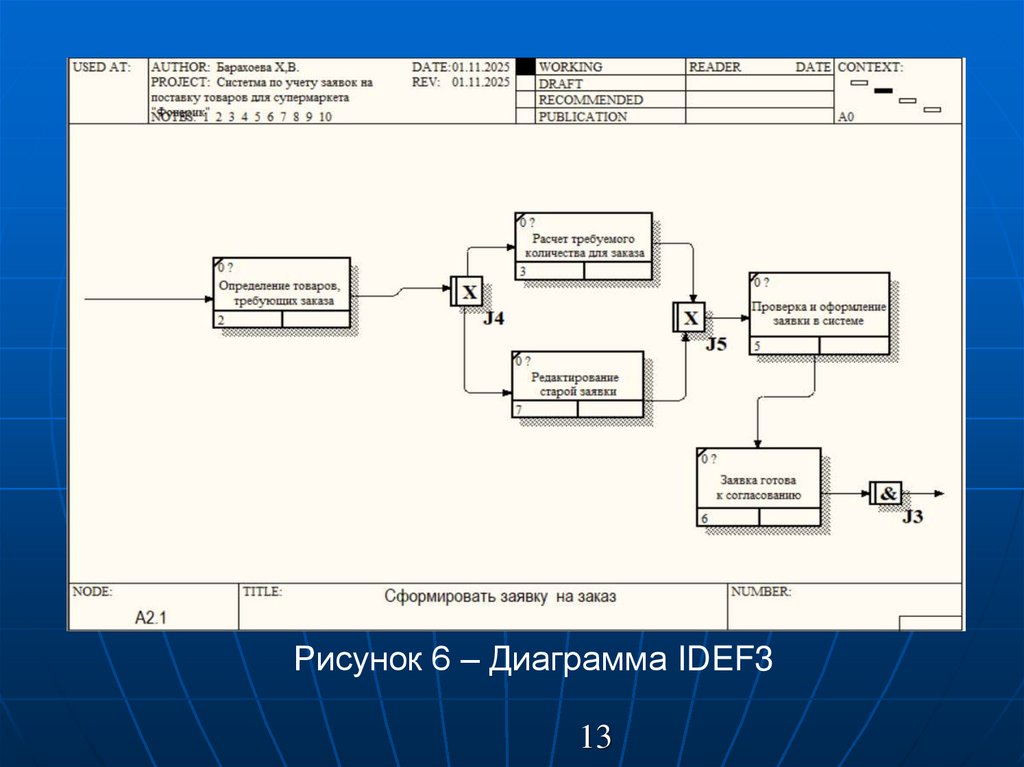The height and width of the screenshot is (767, 1024).
Task: Select the J5 XOR junction box
Action: 689,318
